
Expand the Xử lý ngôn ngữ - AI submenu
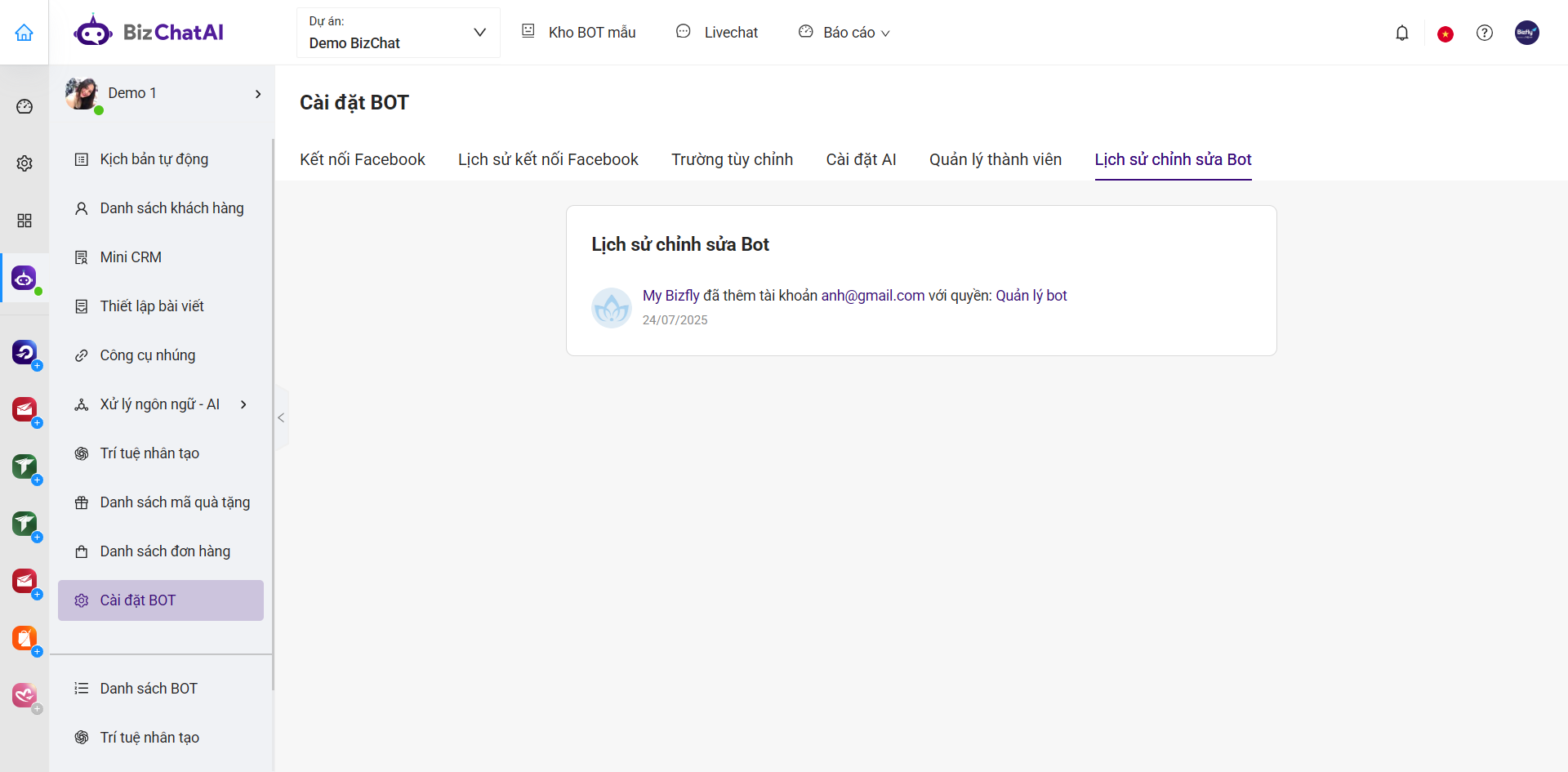coord(243,404)
